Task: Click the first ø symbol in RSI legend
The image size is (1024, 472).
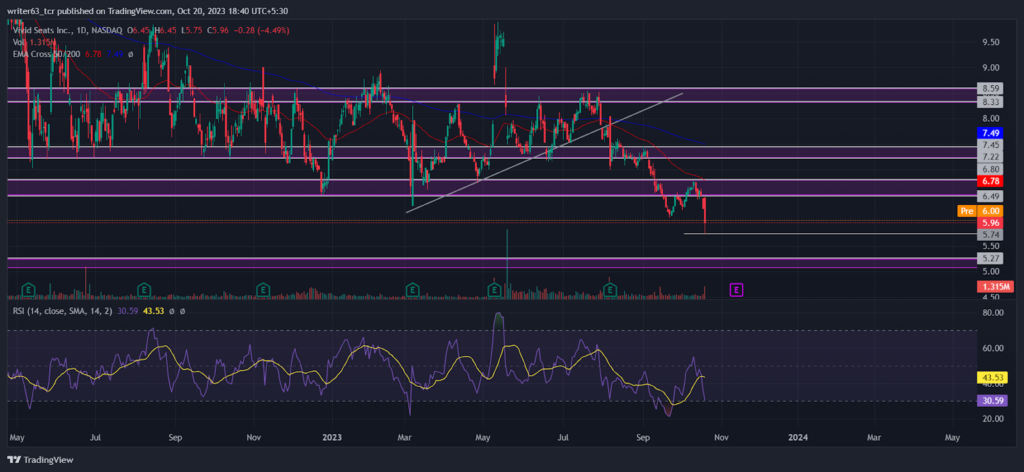Action: tap(172, 311)
